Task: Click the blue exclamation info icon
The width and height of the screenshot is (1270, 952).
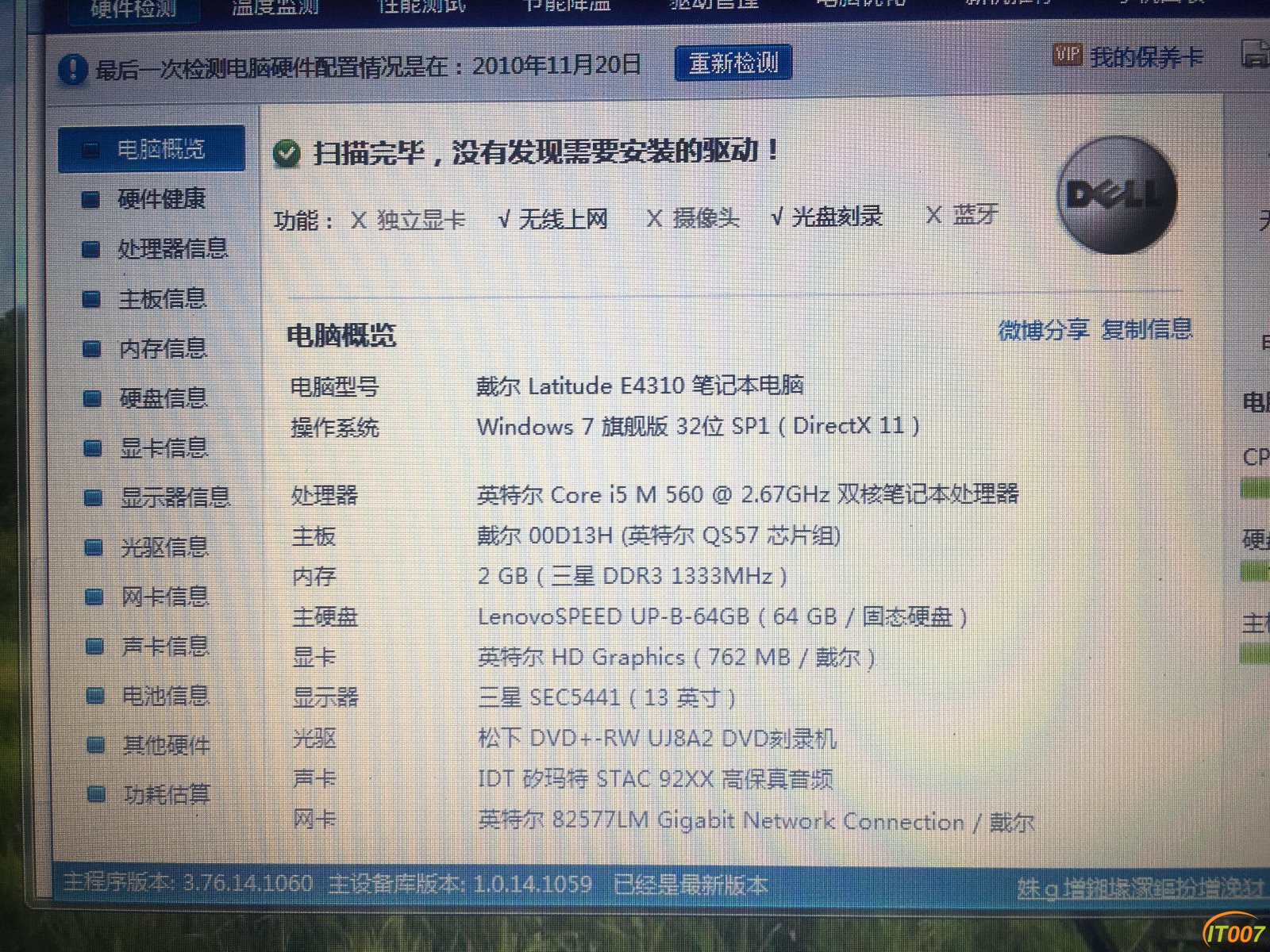Action: (x=72, y=69)
